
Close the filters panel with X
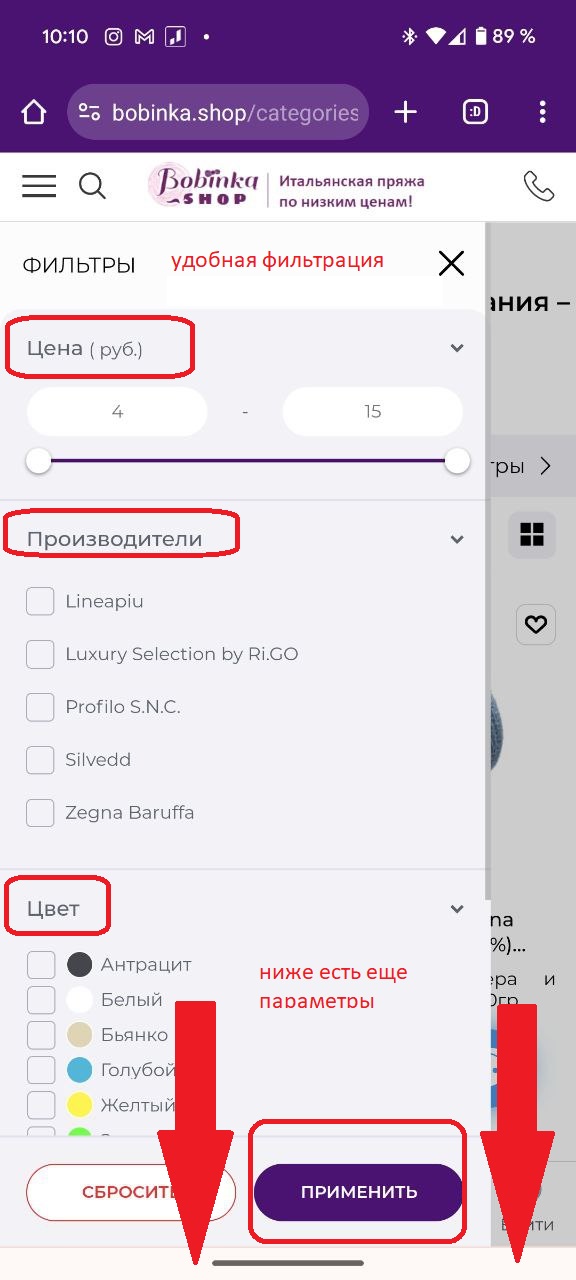click(451, 263)
